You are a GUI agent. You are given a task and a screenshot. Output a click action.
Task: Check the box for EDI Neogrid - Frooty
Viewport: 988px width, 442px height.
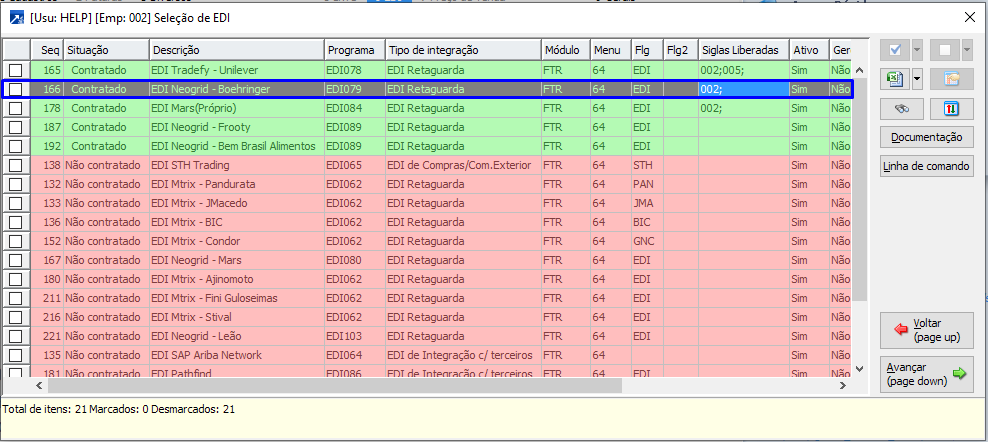(x=16, y=127)
